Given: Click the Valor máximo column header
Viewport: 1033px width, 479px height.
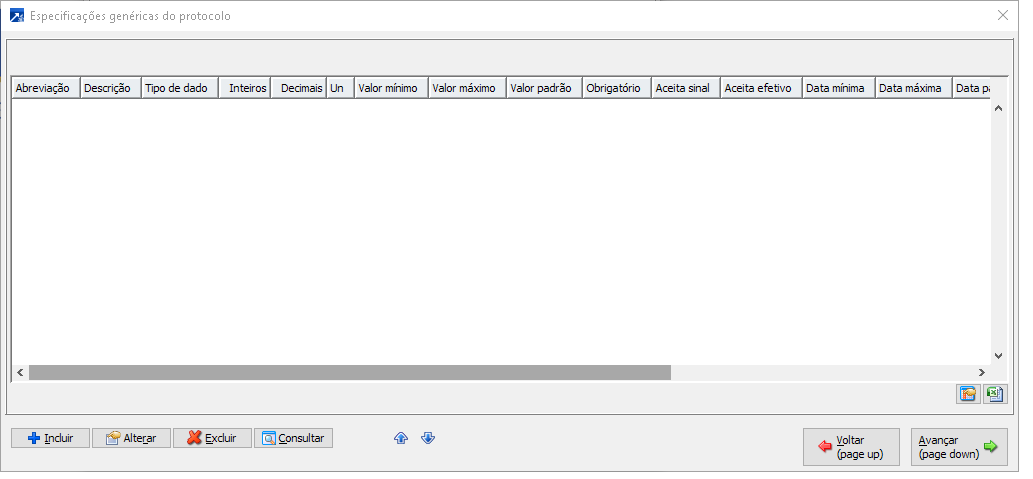Looking at the screenshot, I should click(468, 88).
